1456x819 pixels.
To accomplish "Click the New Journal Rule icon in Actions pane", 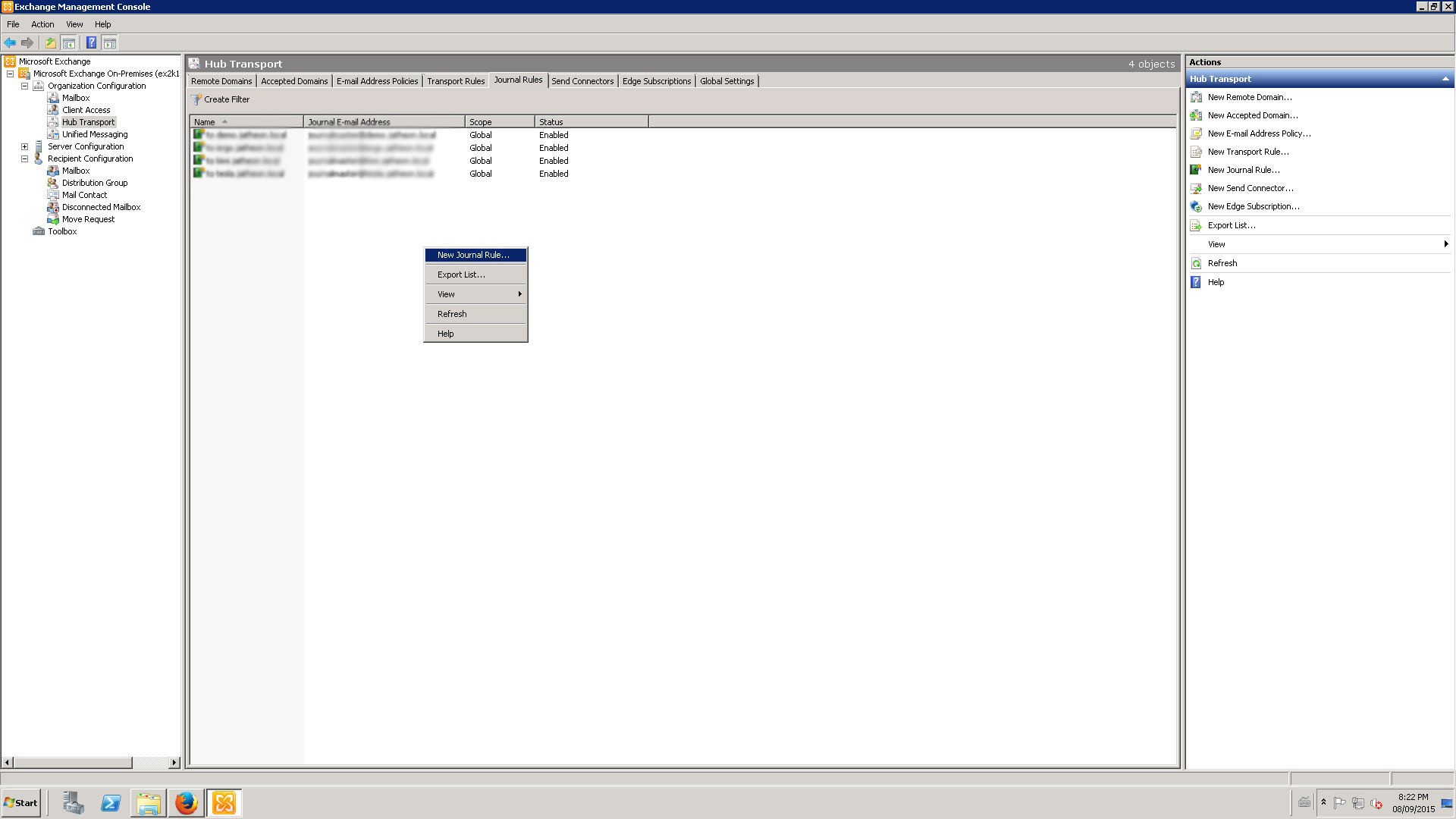I will click(1197, 170).
